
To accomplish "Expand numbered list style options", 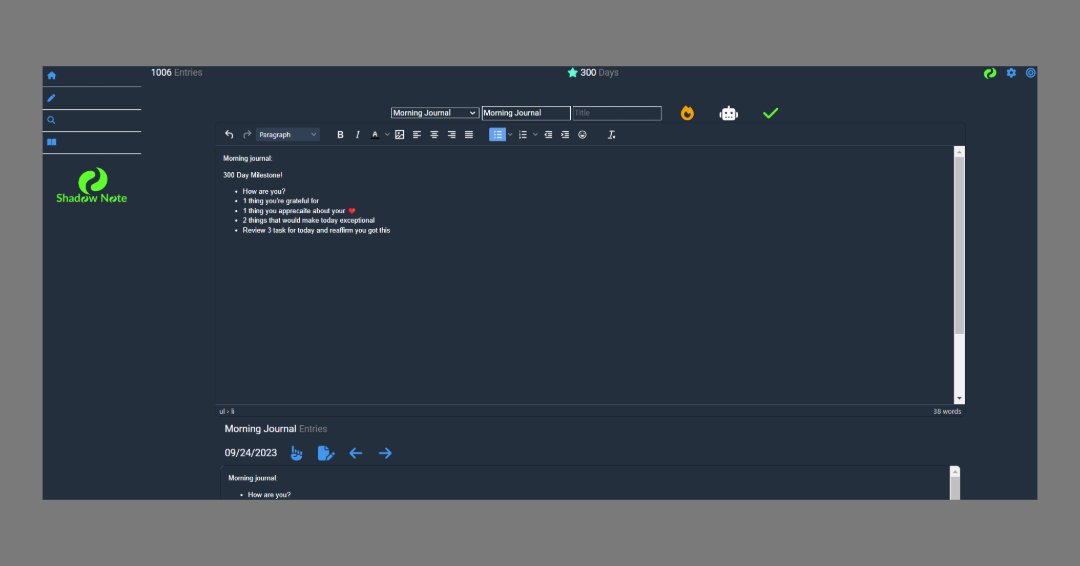I will (535, 135).
